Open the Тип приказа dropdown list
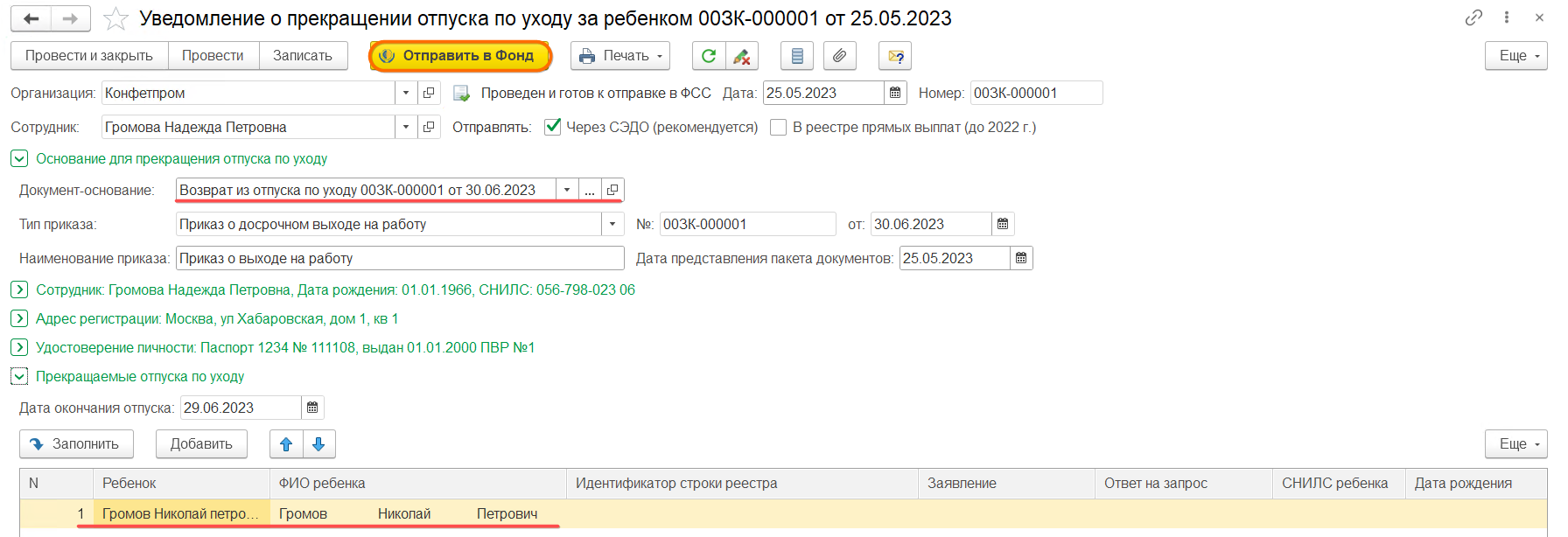 [x=612, y=225]
